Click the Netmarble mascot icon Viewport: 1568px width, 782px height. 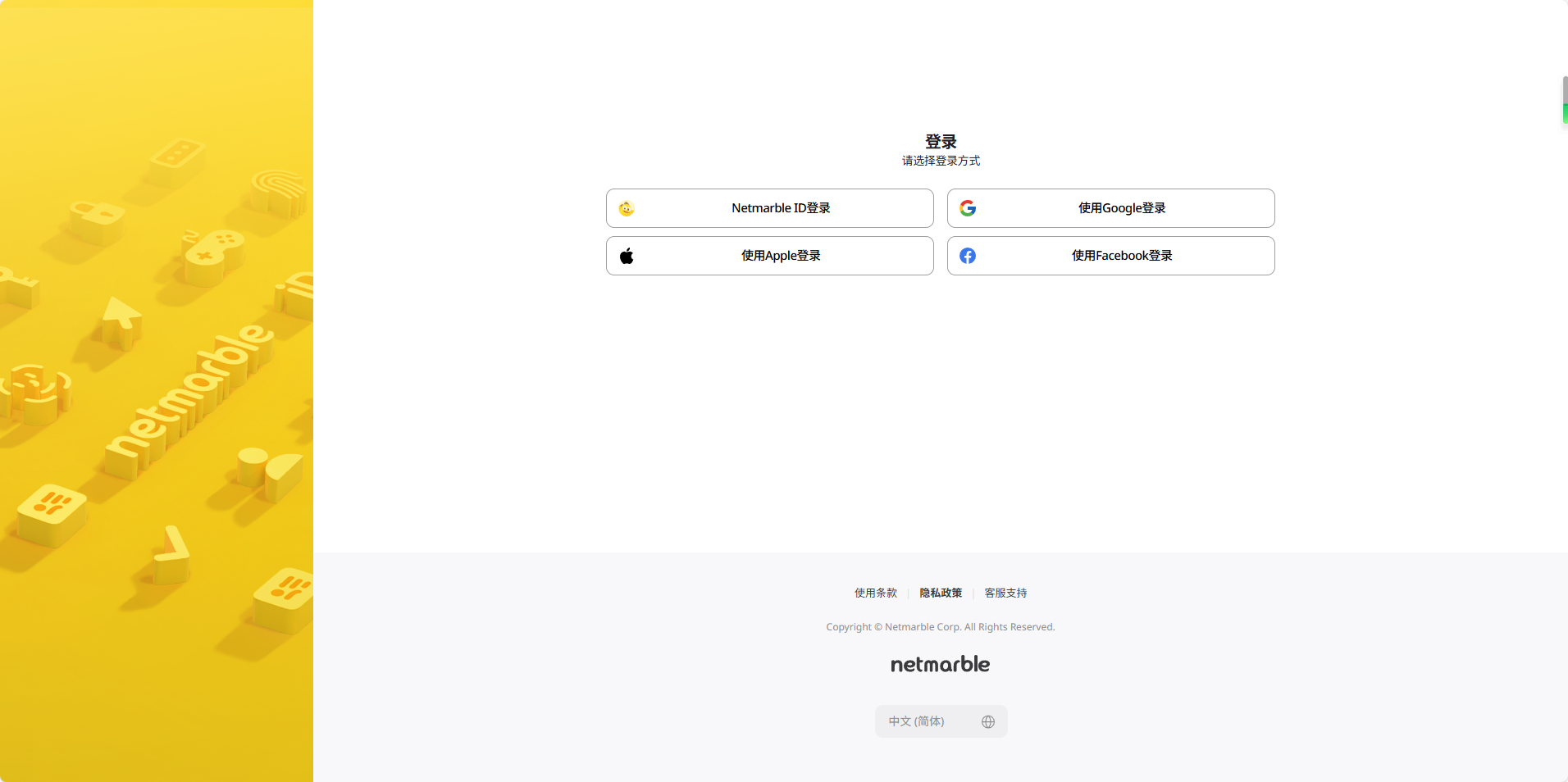pos(627,208)
